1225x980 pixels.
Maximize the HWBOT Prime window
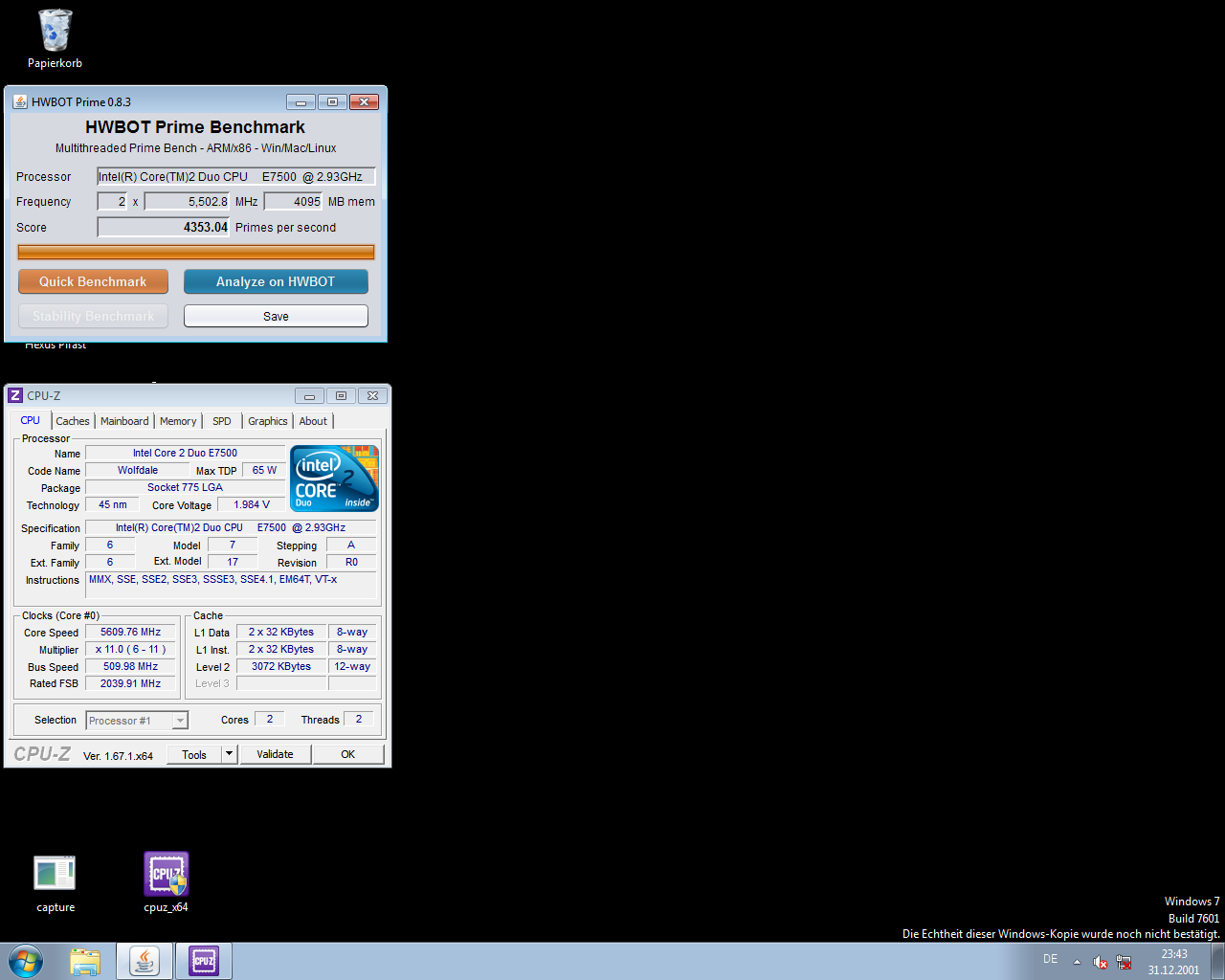click(x=332, y=101)
